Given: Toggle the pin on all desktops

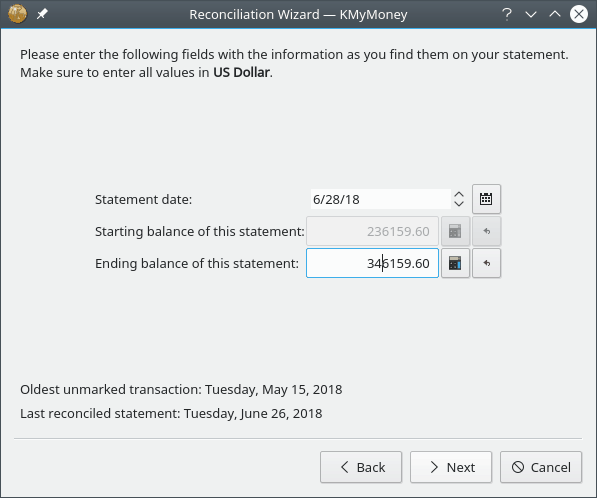Looking at the screenshot, I should click(x=42, y=14).
